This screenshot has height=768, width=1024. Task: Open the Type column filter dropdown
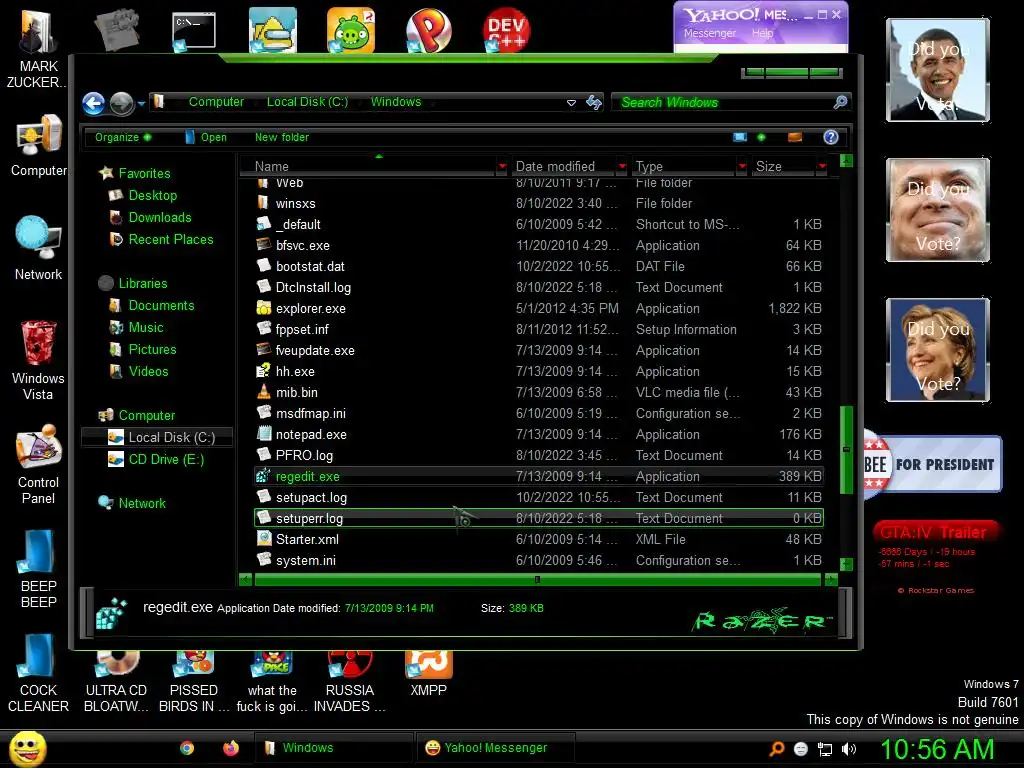[742, 167]
